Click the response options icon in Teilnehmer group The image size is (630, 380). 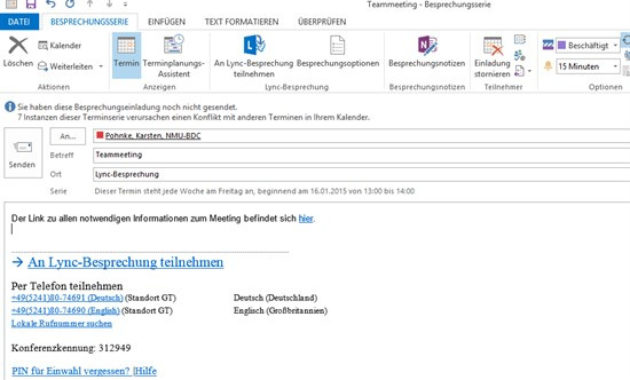(x=519, y=71)
